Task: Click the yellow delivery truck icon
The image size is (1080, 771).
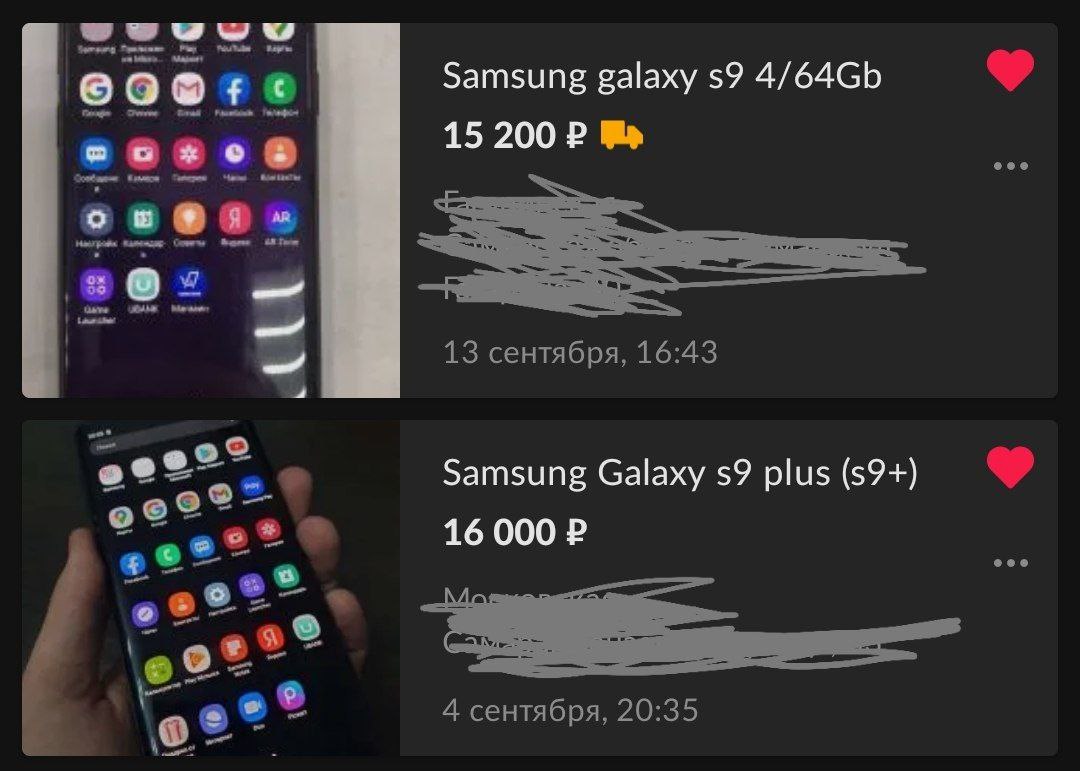Action: [x=621, y=135]
